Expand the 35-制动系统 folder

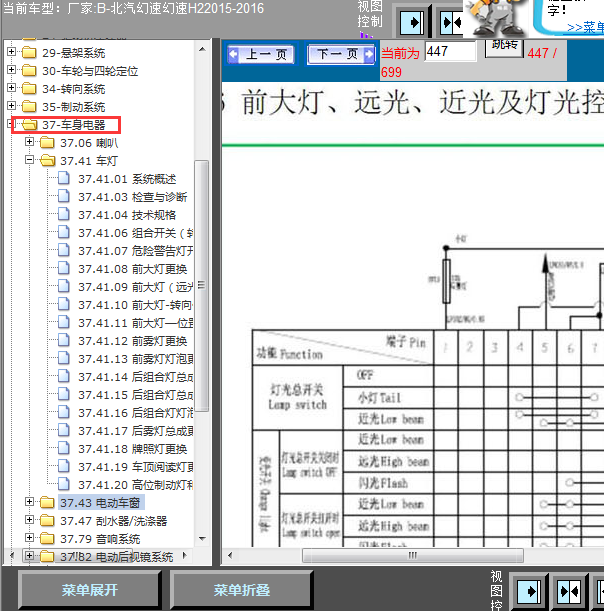(x=11, y=106)
